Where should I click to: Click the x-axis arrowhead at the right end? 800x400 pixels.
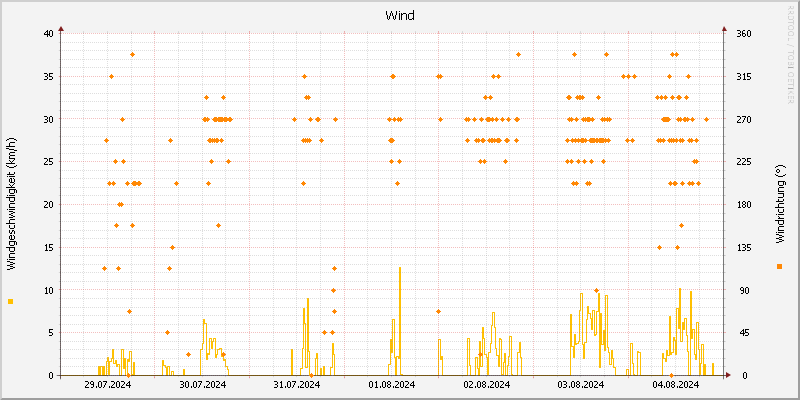[x=729, y=375]
